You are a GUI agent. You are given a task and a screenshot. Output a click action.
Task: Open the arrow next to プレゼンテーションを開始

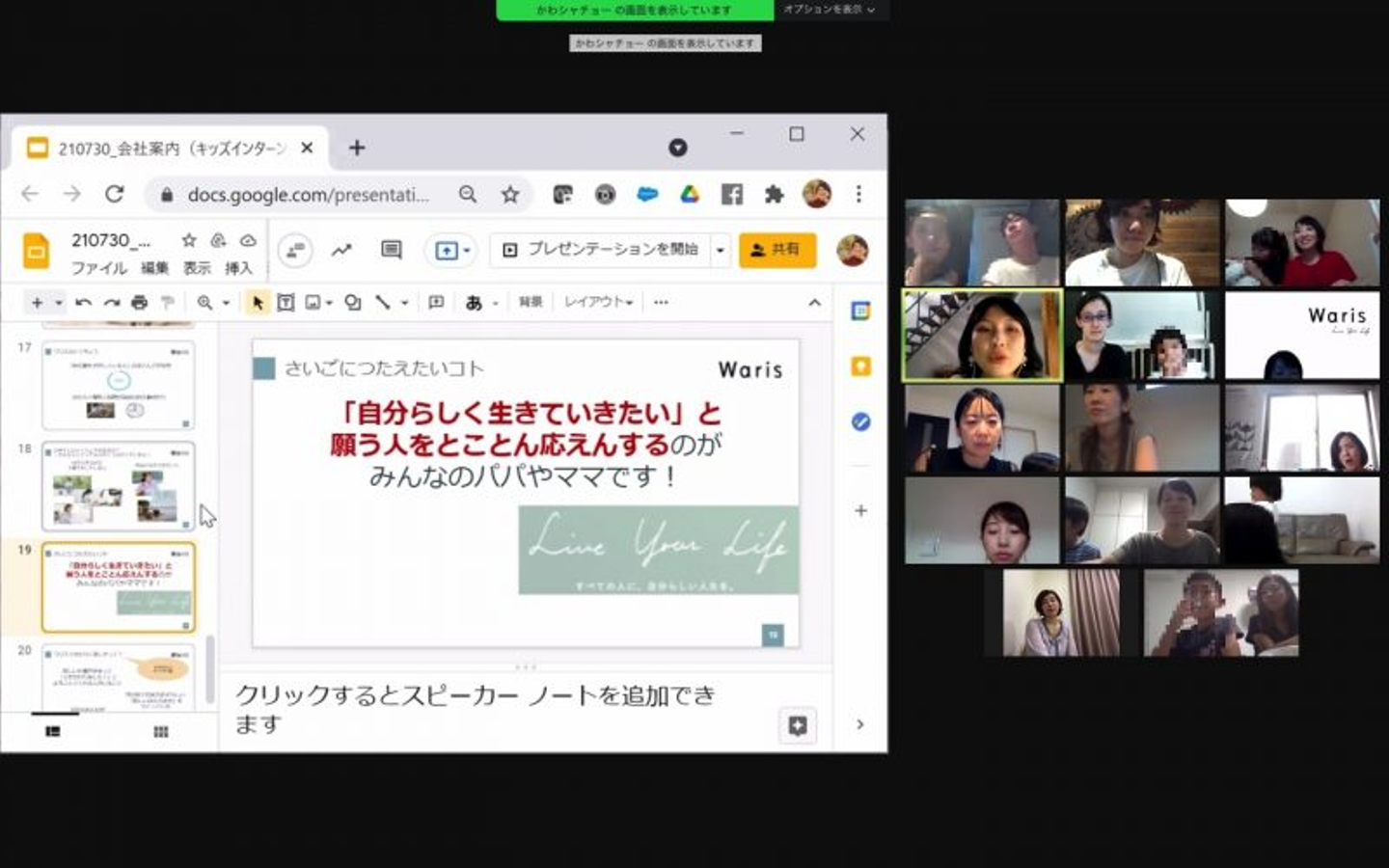(x=720, y=250)
